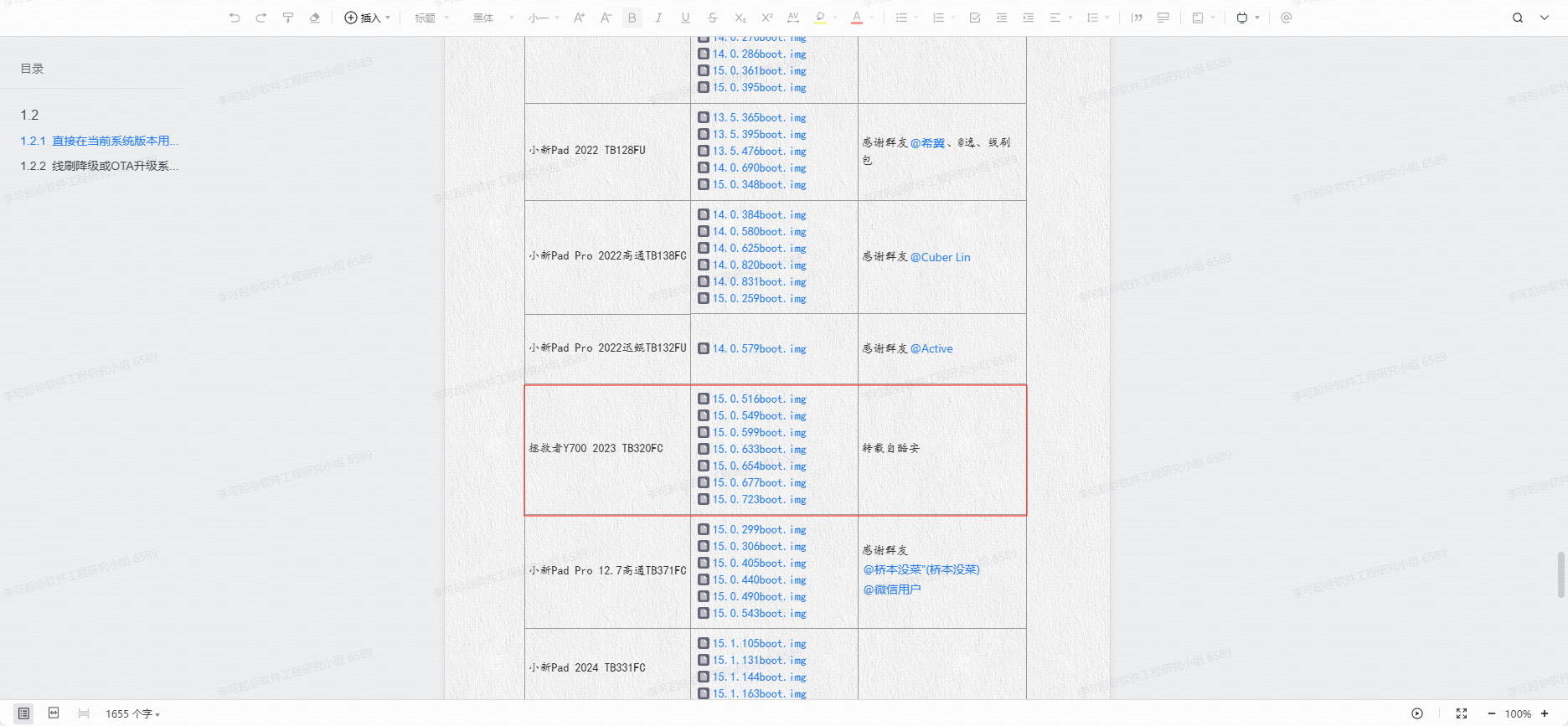The image size is (1568, 726).
Task: Apply the yellow highlight color
Action: (x=820, y=18)
